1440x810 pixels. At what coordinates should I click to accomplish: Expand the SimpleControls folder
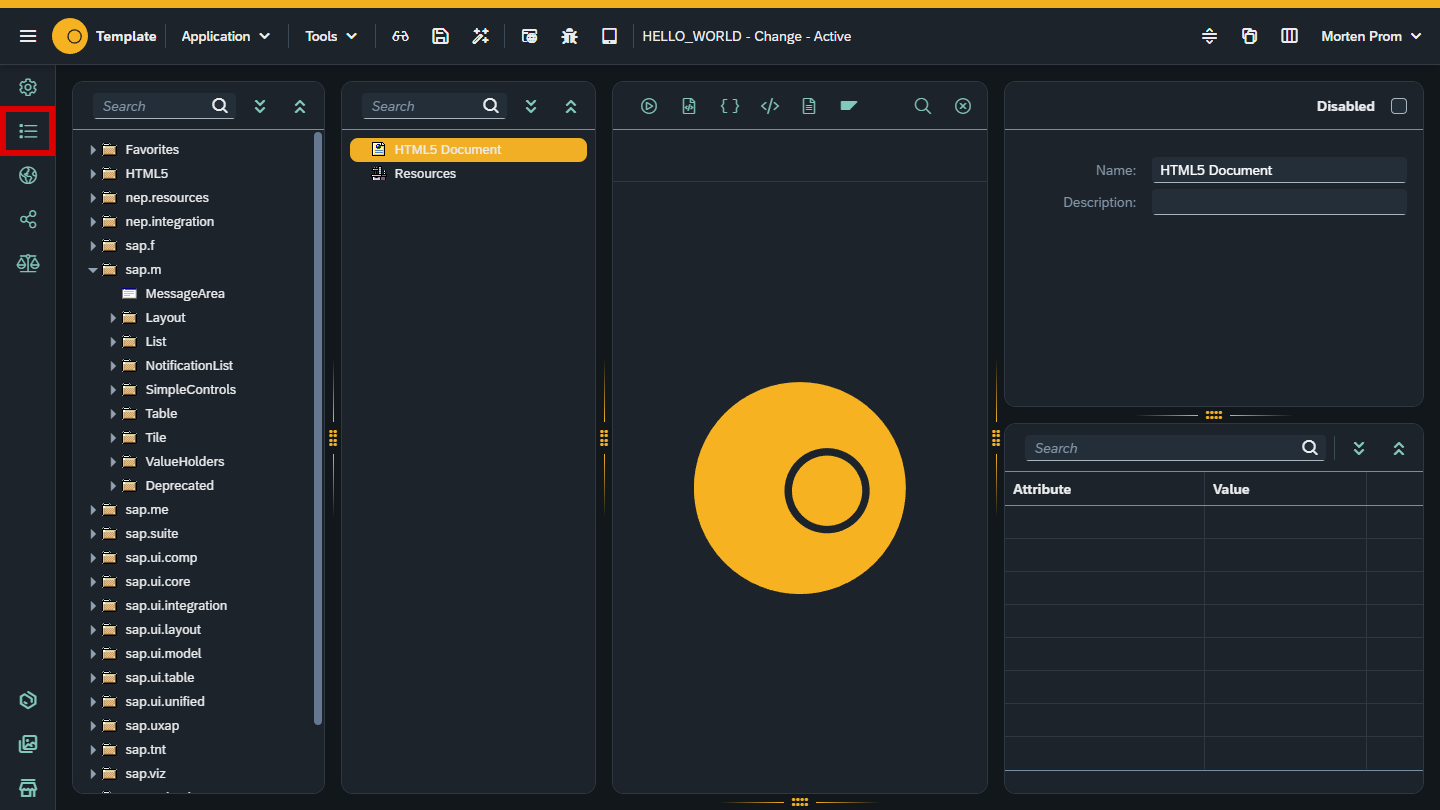113,390
